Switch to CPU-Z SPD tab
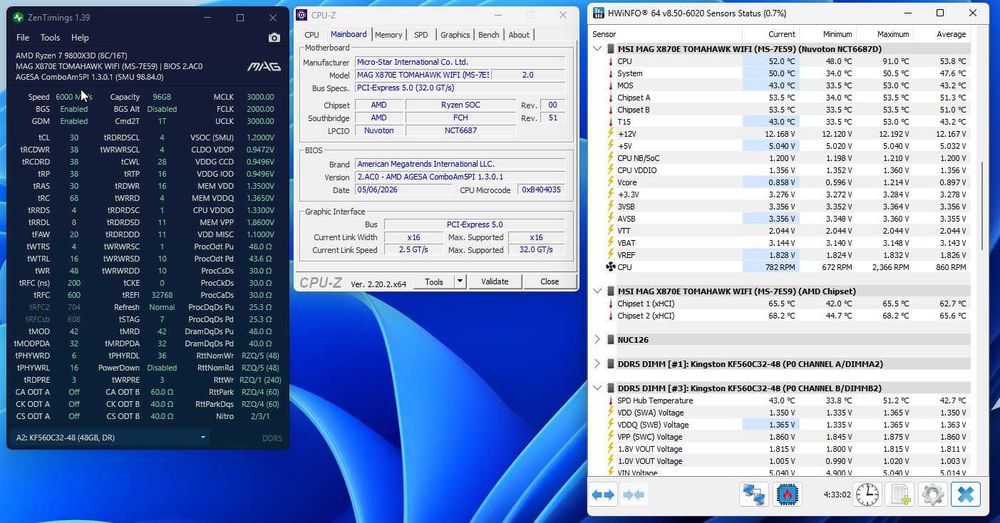This screenshot has width=1000, height=523. pyautogui.click(x=421, y=35)
